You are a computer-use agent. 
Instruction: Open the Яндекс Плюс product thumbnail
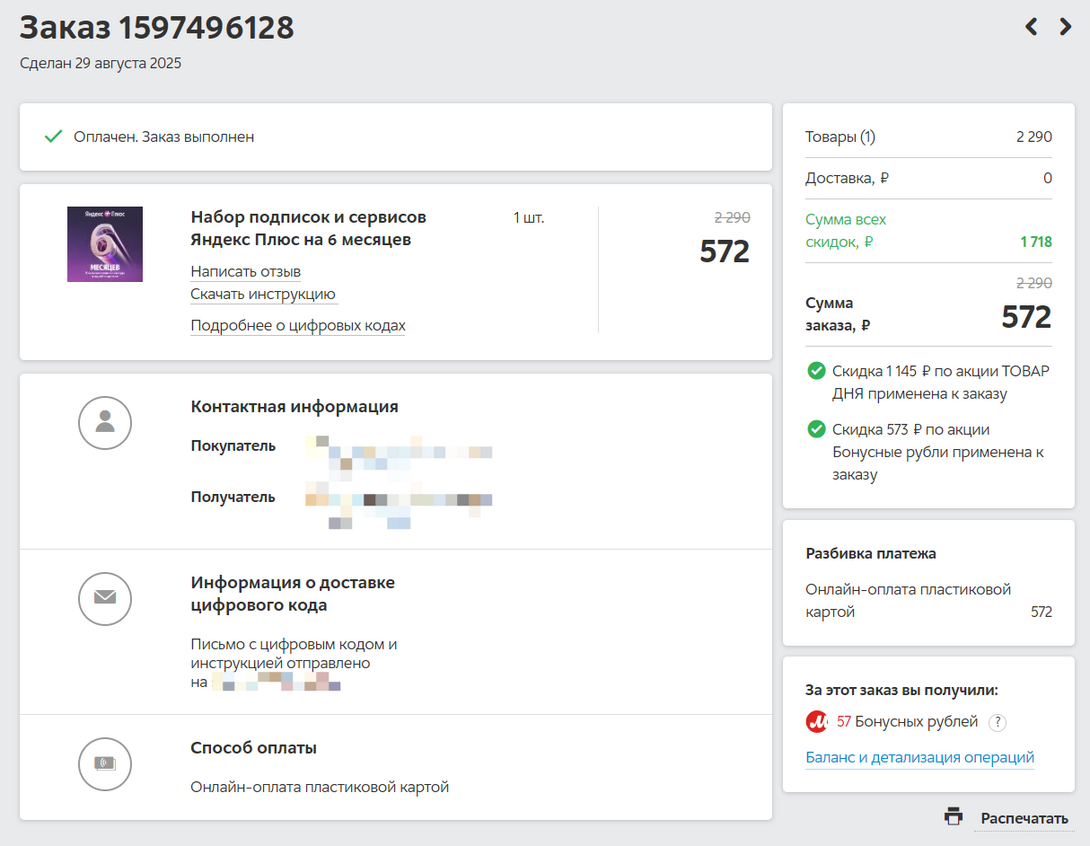coord(105,244)
